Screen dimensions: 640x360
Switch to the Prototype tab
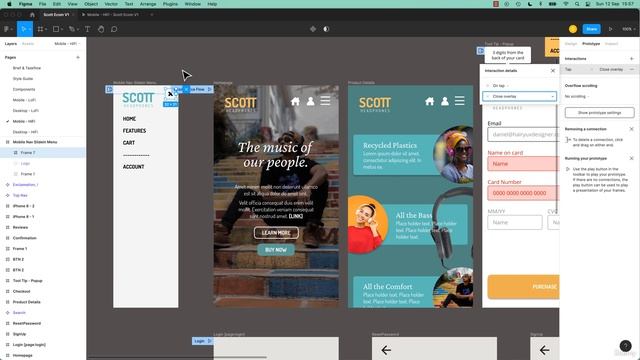(x=591, y=44)
